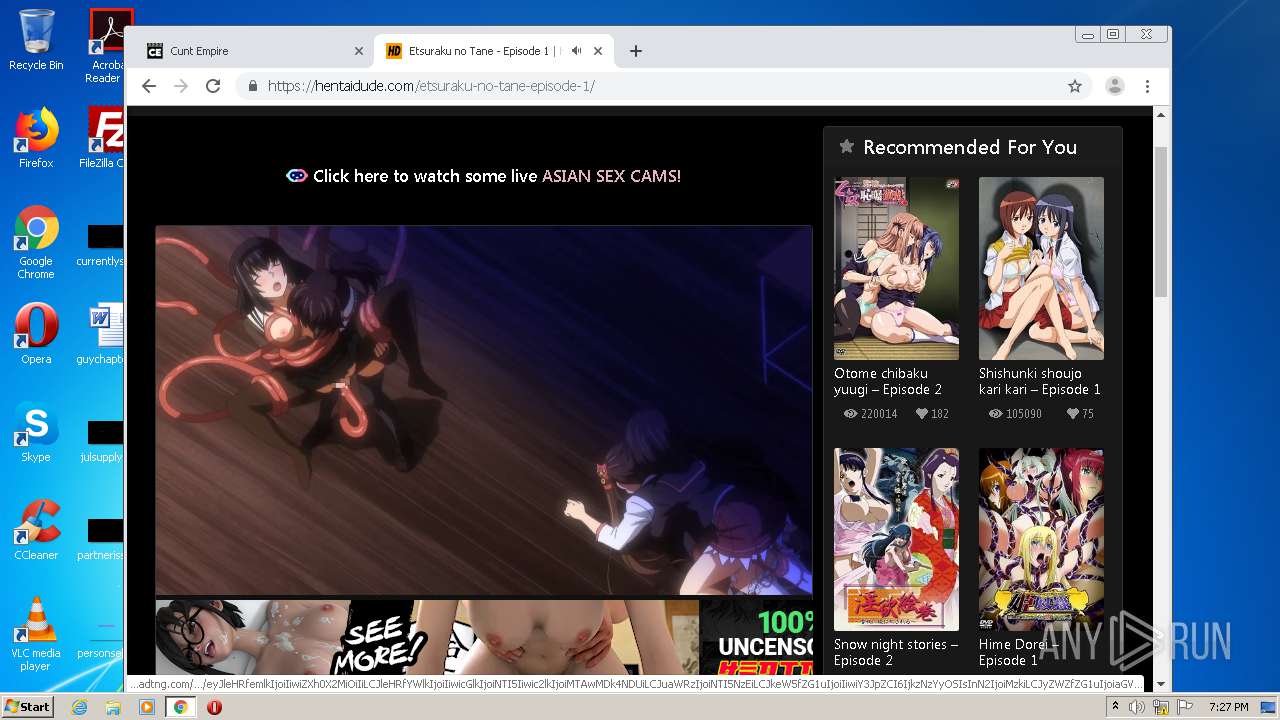This screenshot has width=1280, height=720.
Task: Launch Firefox from the desktop
Action: (36, 138)
